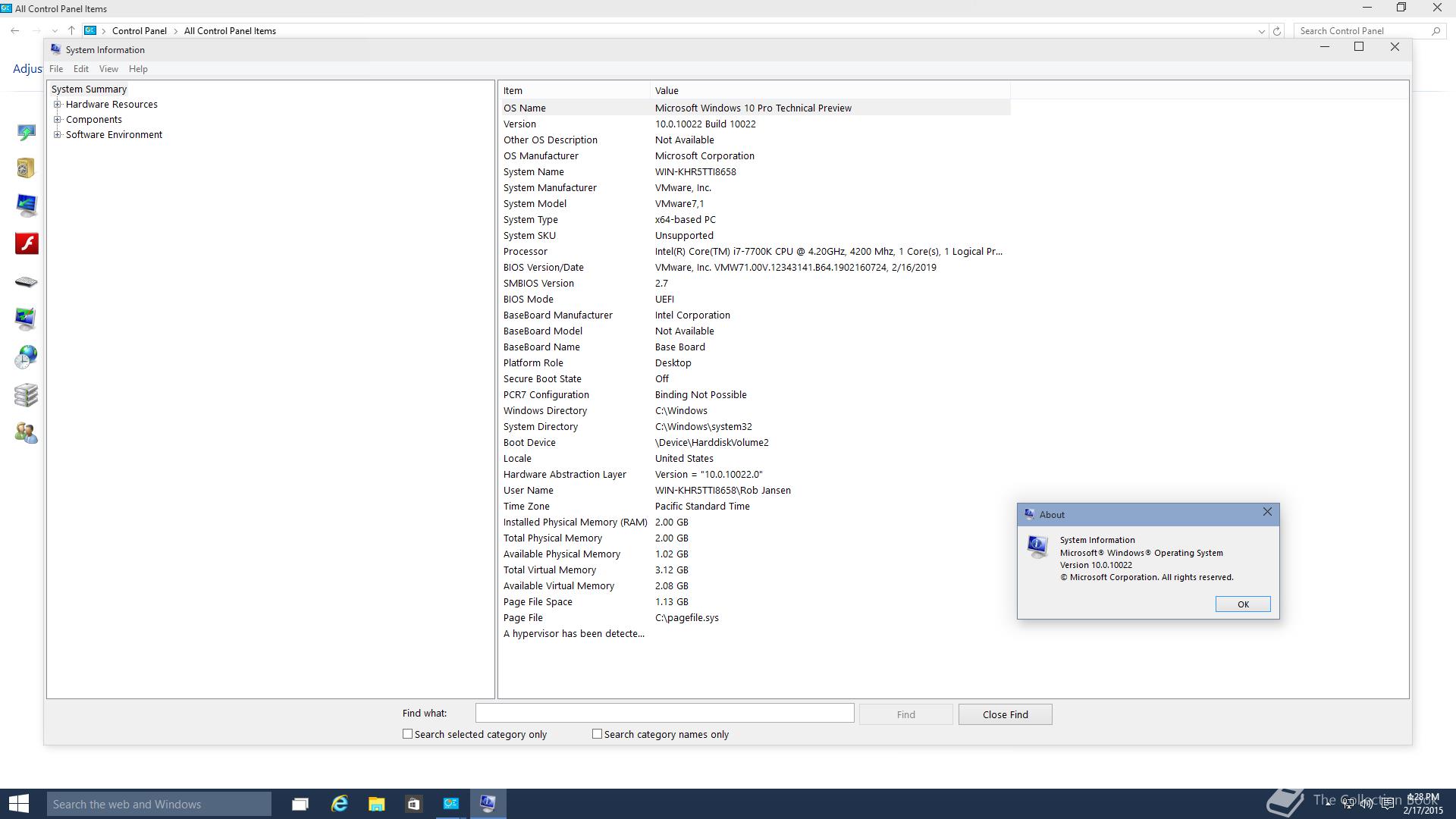Toggle 'Search selected category only' checkbox
The width and height of the screenshot is (1456, 819).
pyautogui.click(x=407, y=734)
